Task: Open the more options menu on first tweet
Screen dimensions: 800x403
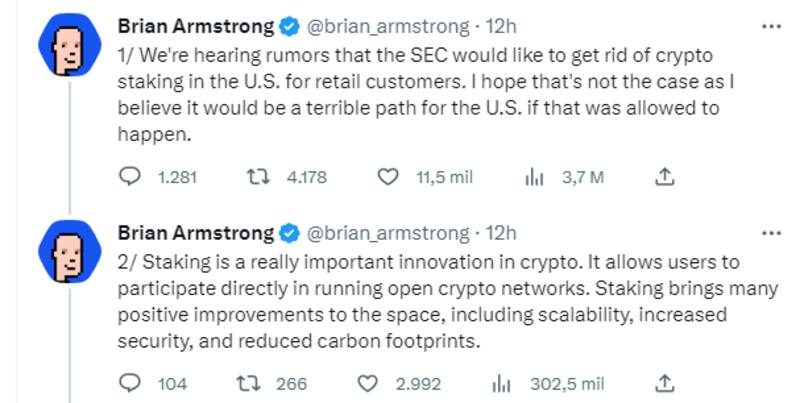Action: (x=771, y=25)
